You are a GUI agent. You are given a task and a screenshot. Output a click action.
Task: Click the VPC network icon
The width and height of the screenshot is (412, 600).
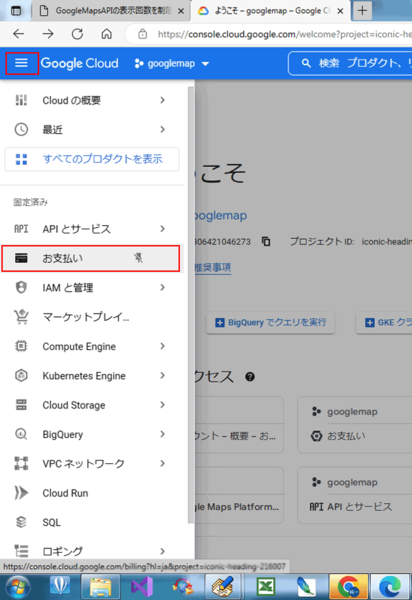pos(21,463)
